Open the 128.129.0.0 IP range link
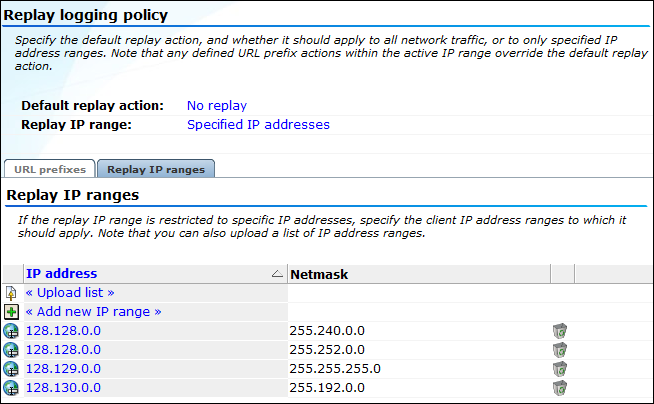Screen dimensions: 654x404 63,369
